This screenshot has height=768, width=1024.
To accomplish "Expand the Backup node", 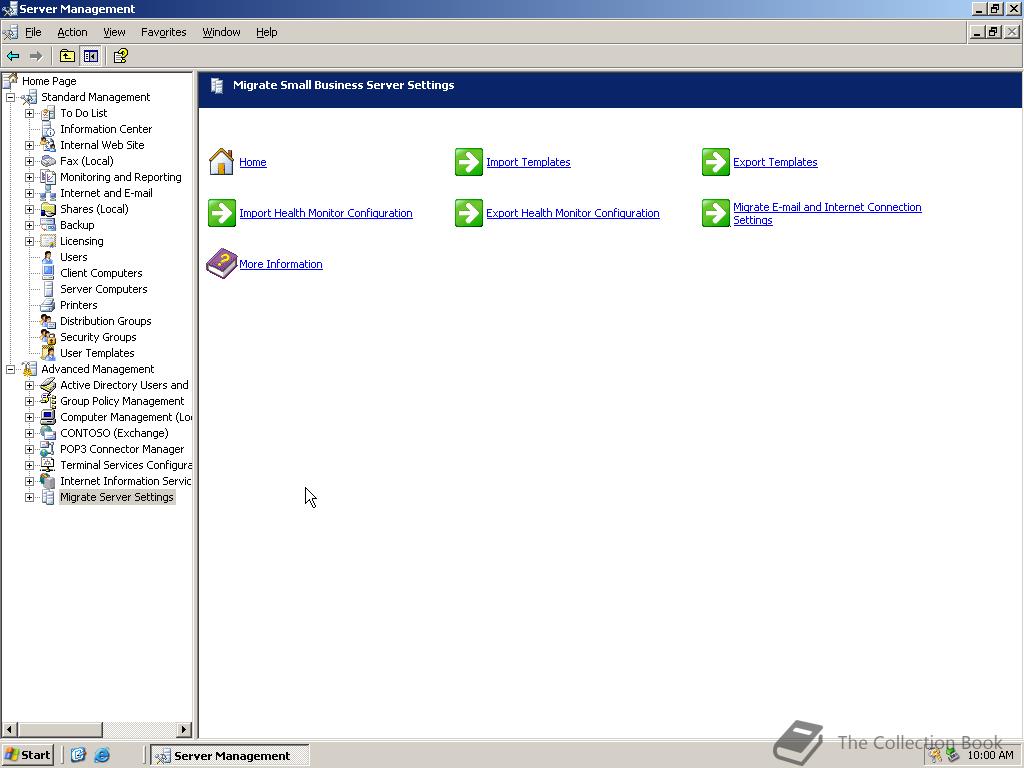I will tap(29, 225).
